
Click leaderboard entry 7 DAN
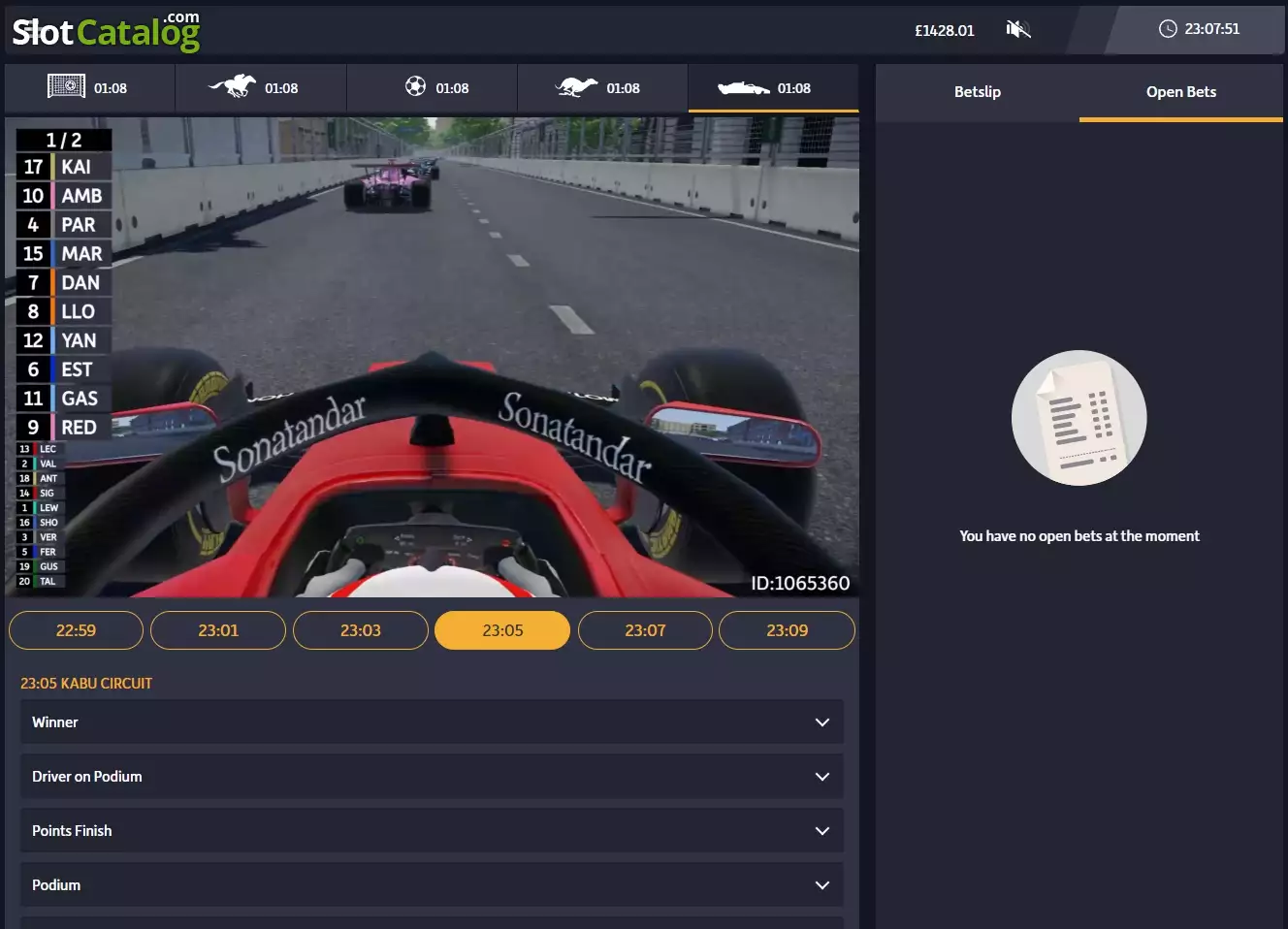(x=64, y=283)
